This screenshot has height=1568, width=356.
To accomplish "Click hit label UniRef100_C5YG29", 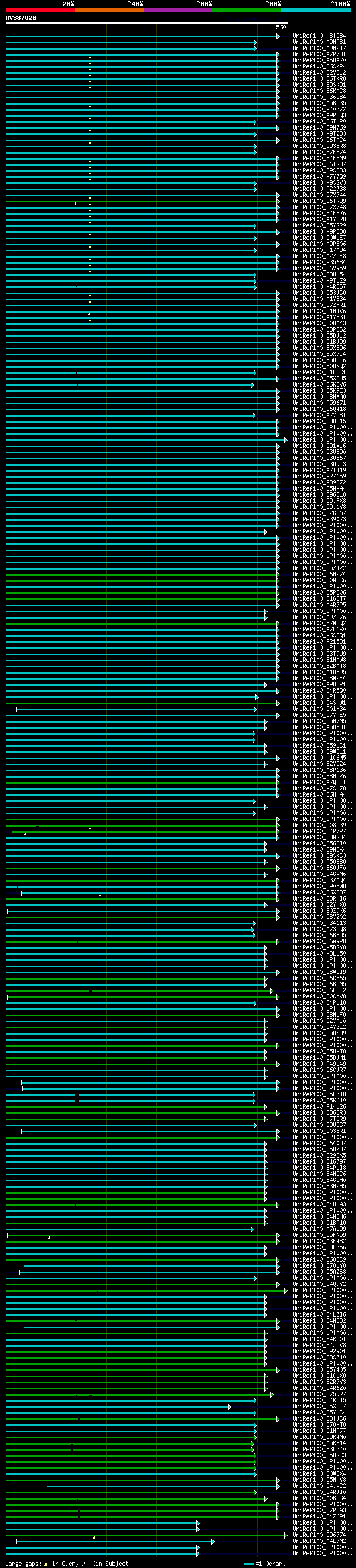I will click(x=319, y=225).
